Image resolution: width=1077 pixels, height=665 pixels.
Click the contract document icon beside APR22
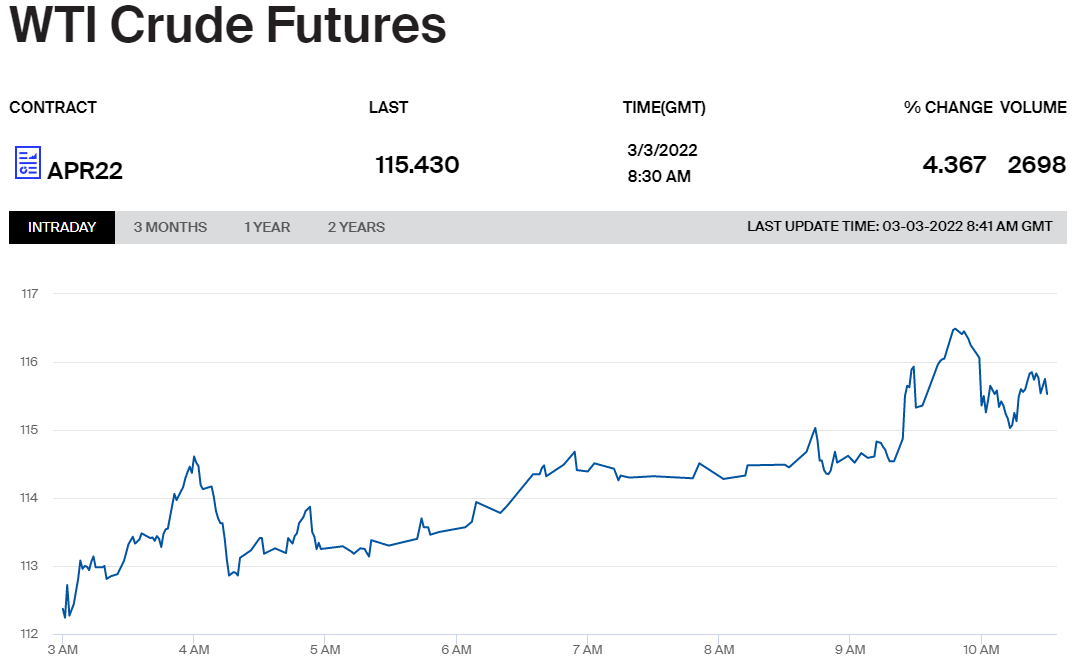(28, 162)
